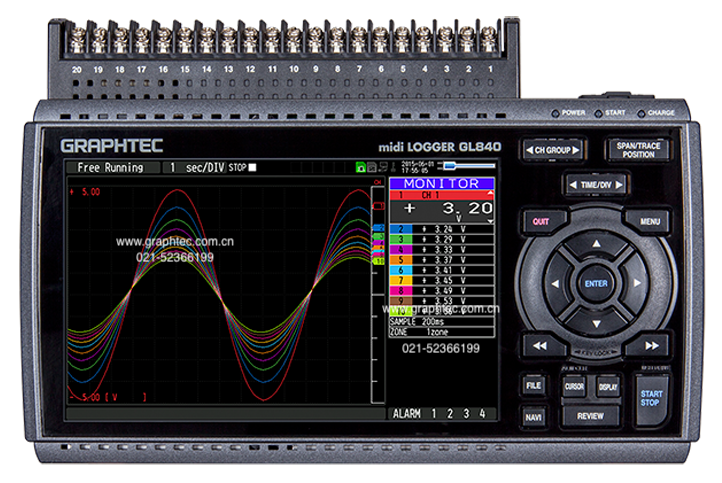722x483 pixels.
Task: Select ALARM indicator number 1
Action: (434, 413)
